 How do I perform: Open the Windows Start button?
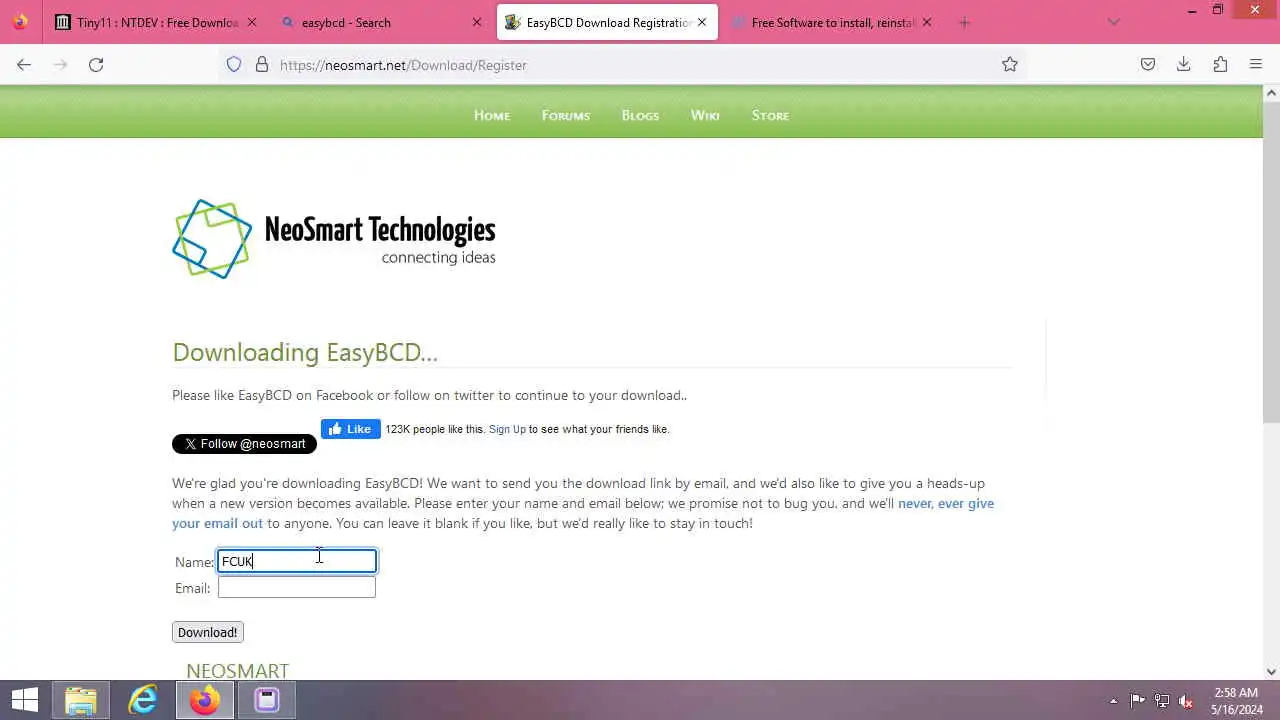25,700
